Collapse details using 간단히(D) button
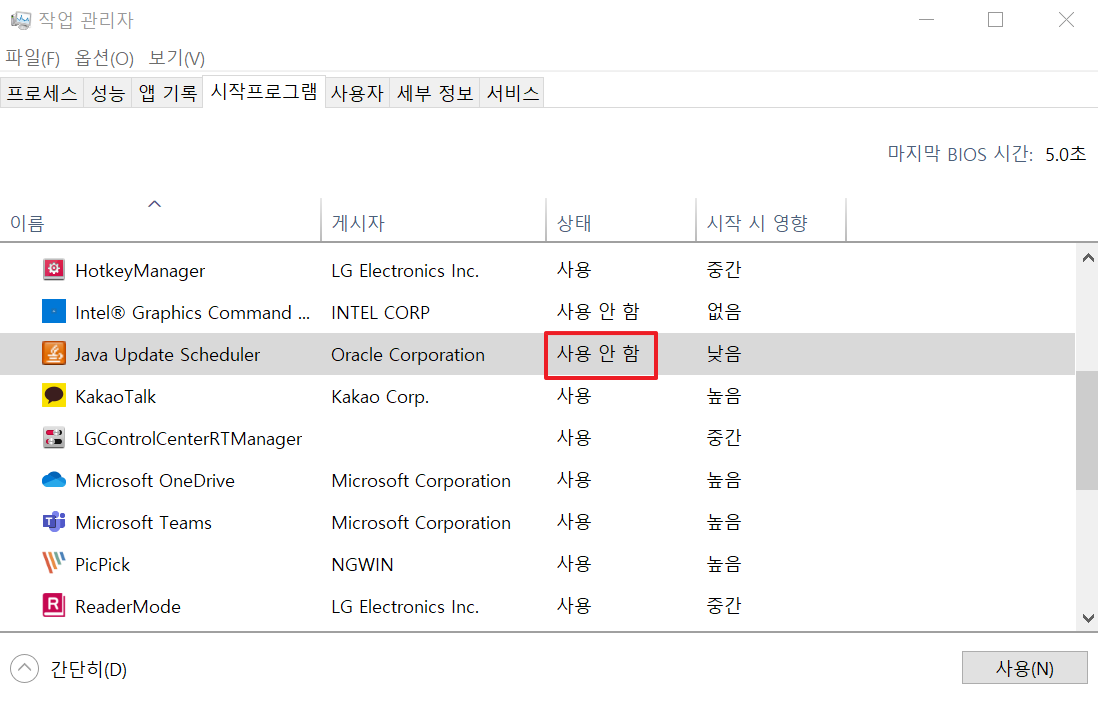Screen dimensions: 1098x704 pyautogui.click(x=70, y=670)
